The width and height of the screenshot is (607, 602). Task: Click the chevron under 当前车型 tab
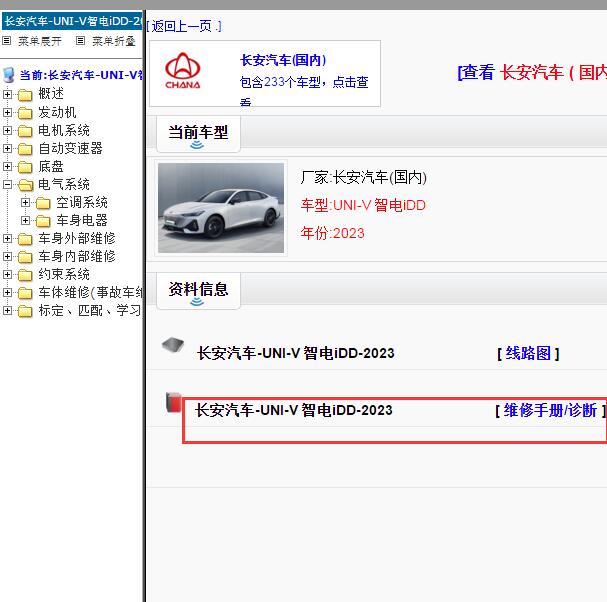tap(197, 145)
